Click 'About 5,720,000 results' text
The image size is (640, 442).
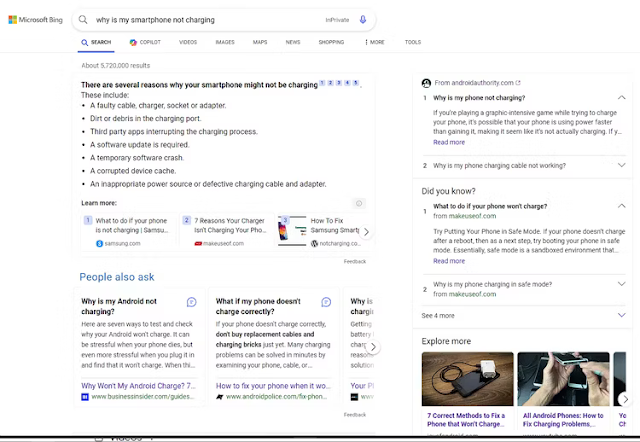tap(116, 65)
